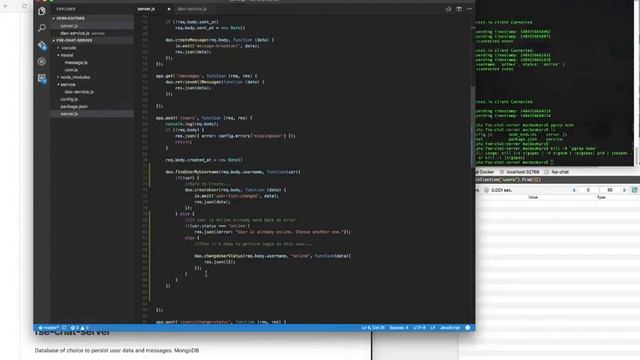This screenshot has height=360, width=640.
Task: Click browser back arrow behind the editor
Action: [6, 6]
